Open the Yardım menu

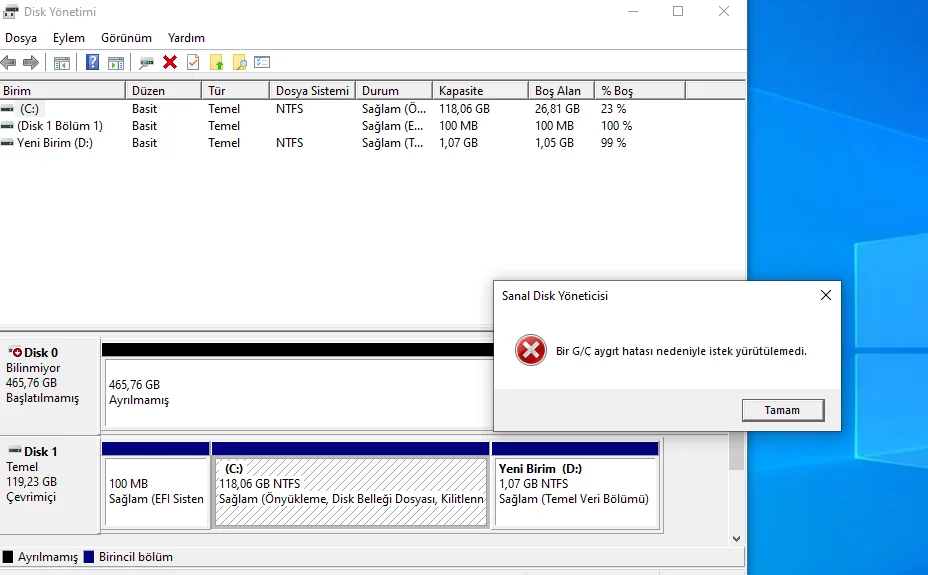[186, 38]
